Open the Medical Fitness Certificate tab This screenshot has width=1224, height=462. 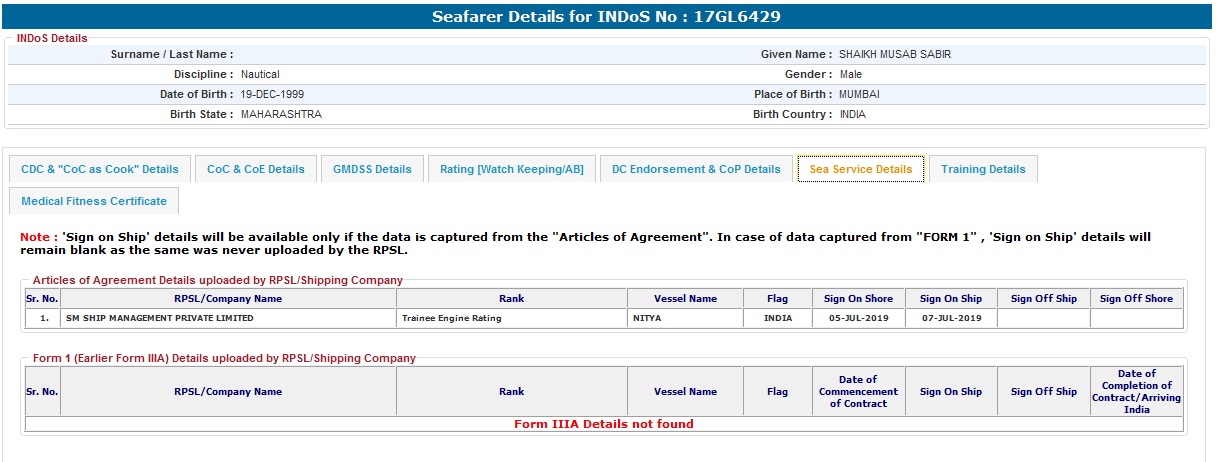coord(94,201)
